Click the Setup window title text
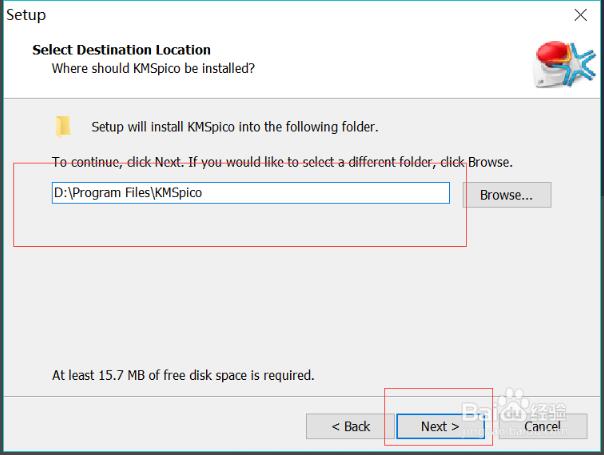Viewport: 604px width, 455px height. pos(26,16)
